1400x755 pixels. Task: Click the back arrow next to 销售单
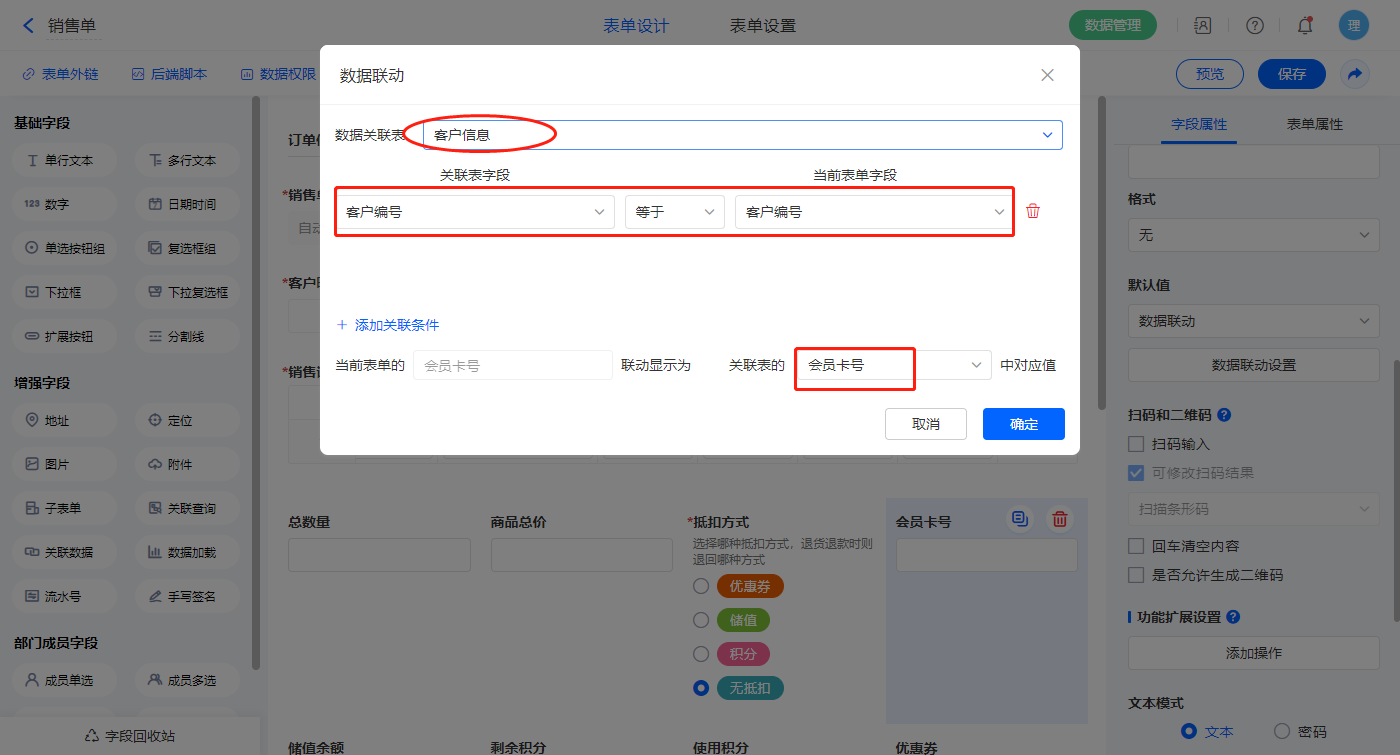28,26
